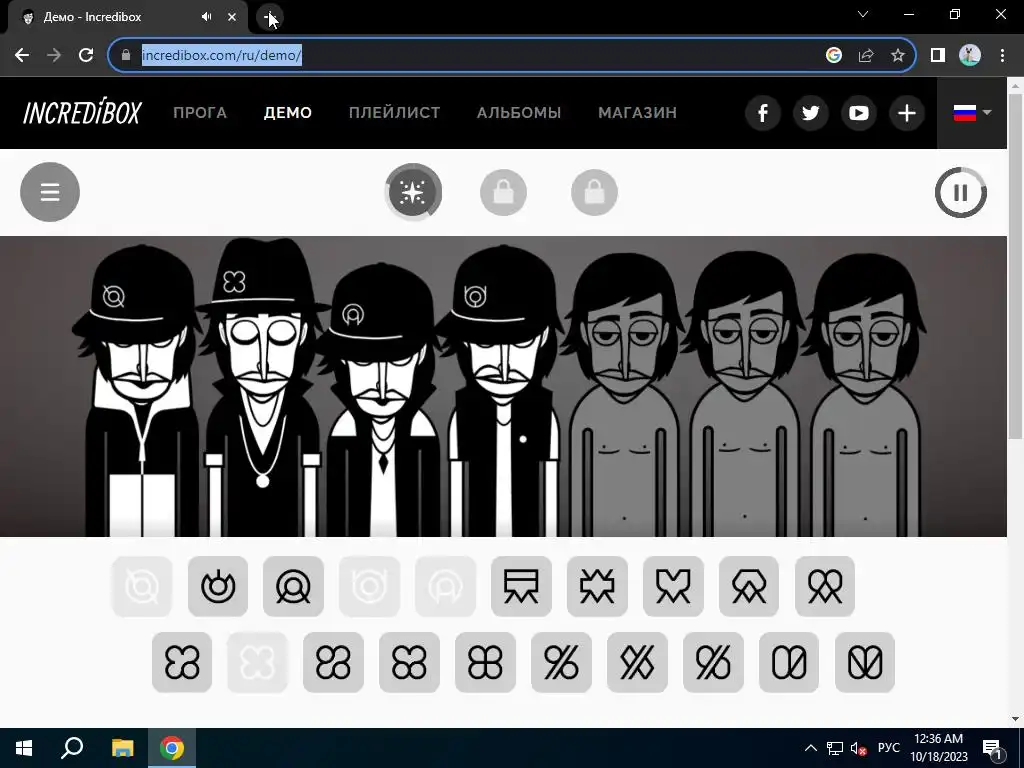The image size is (1024, 768).
Task: Click the Incredibox logo
Action: (x=82, y=113)
